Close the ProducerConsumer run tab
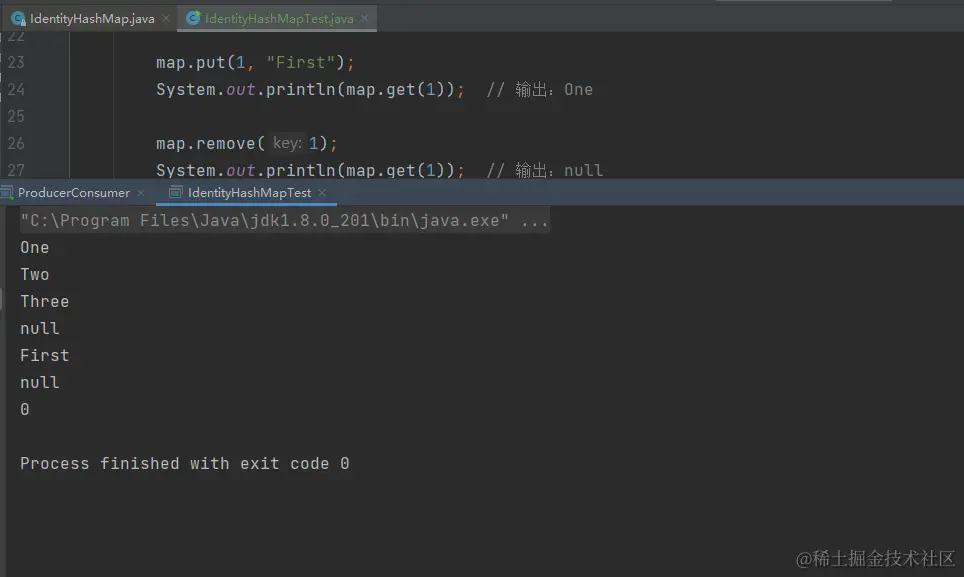The width and height of the screenshot is (964, 577). (141, 193)
